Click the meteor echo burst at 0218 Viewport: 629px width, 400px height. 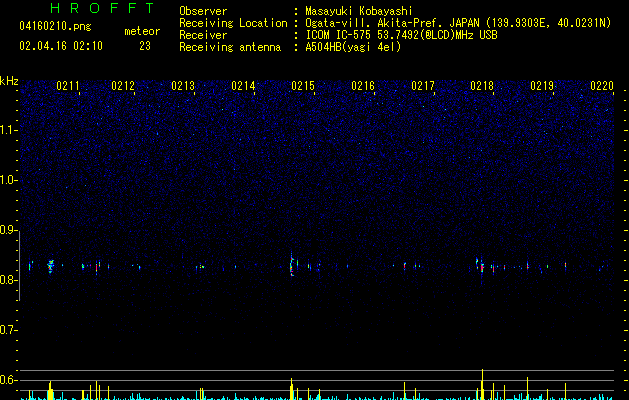pos(481,266)
